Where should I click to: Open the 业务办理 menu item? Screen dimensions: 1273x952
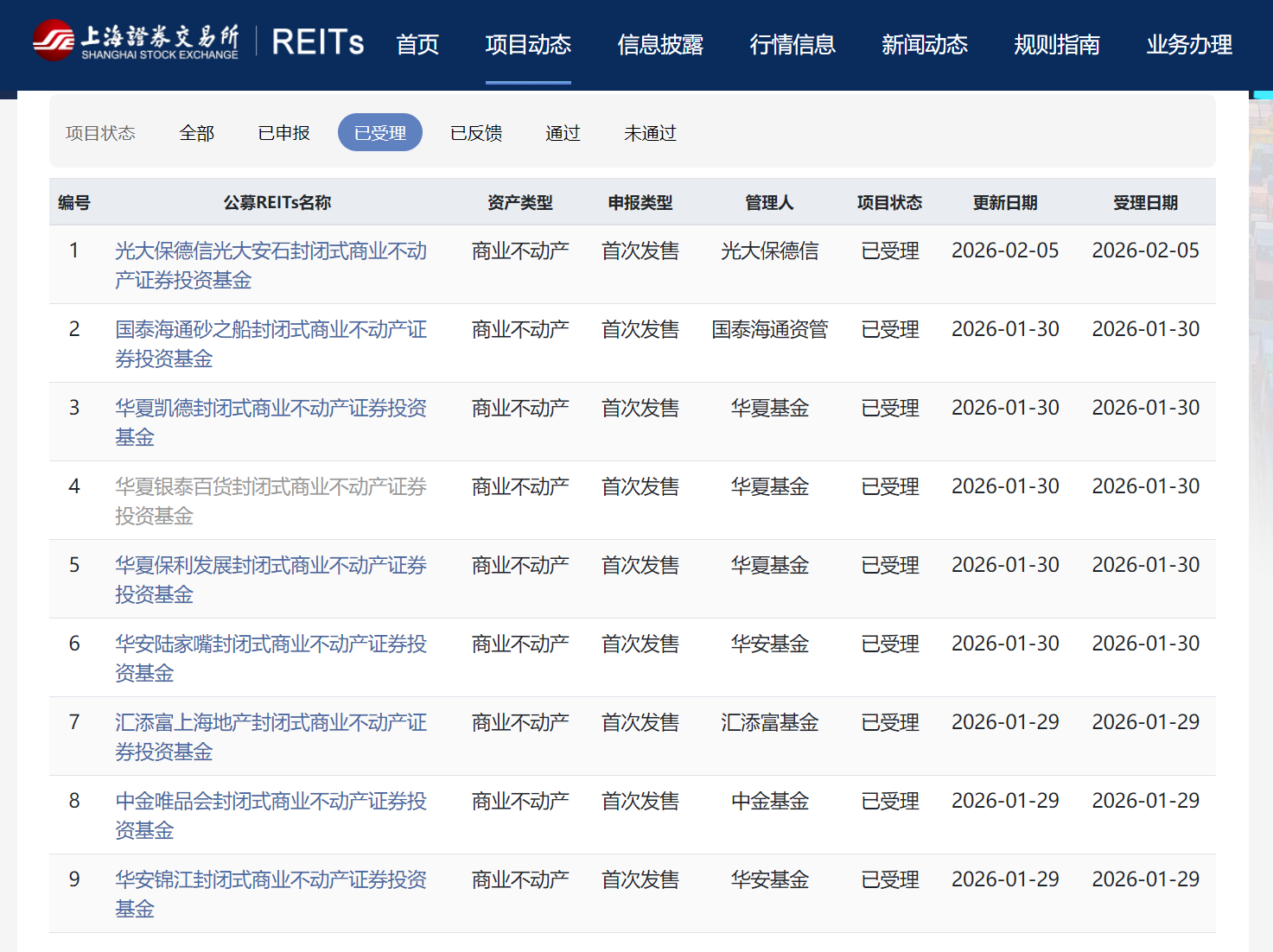tap(1189, 44)
